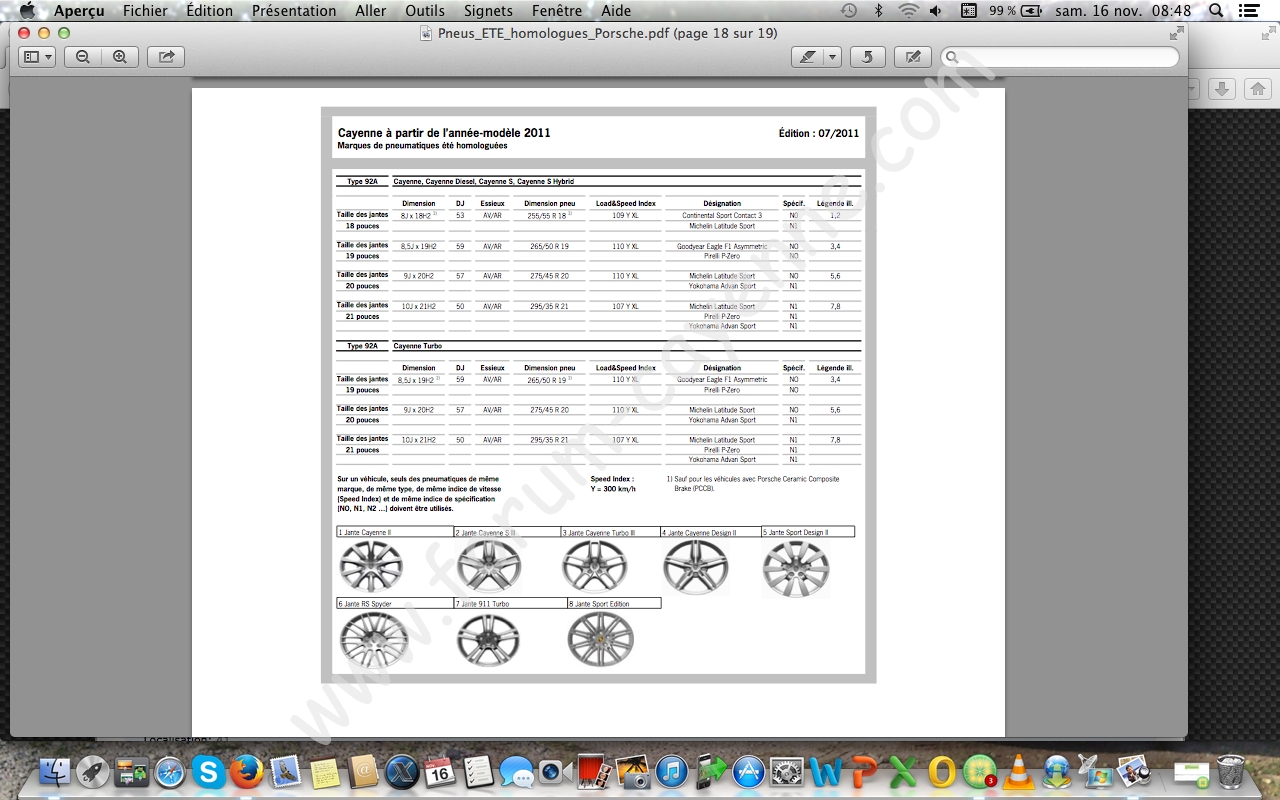Show the edit annotation toolbar
The image size is (1280, 800).
point(913,57)
